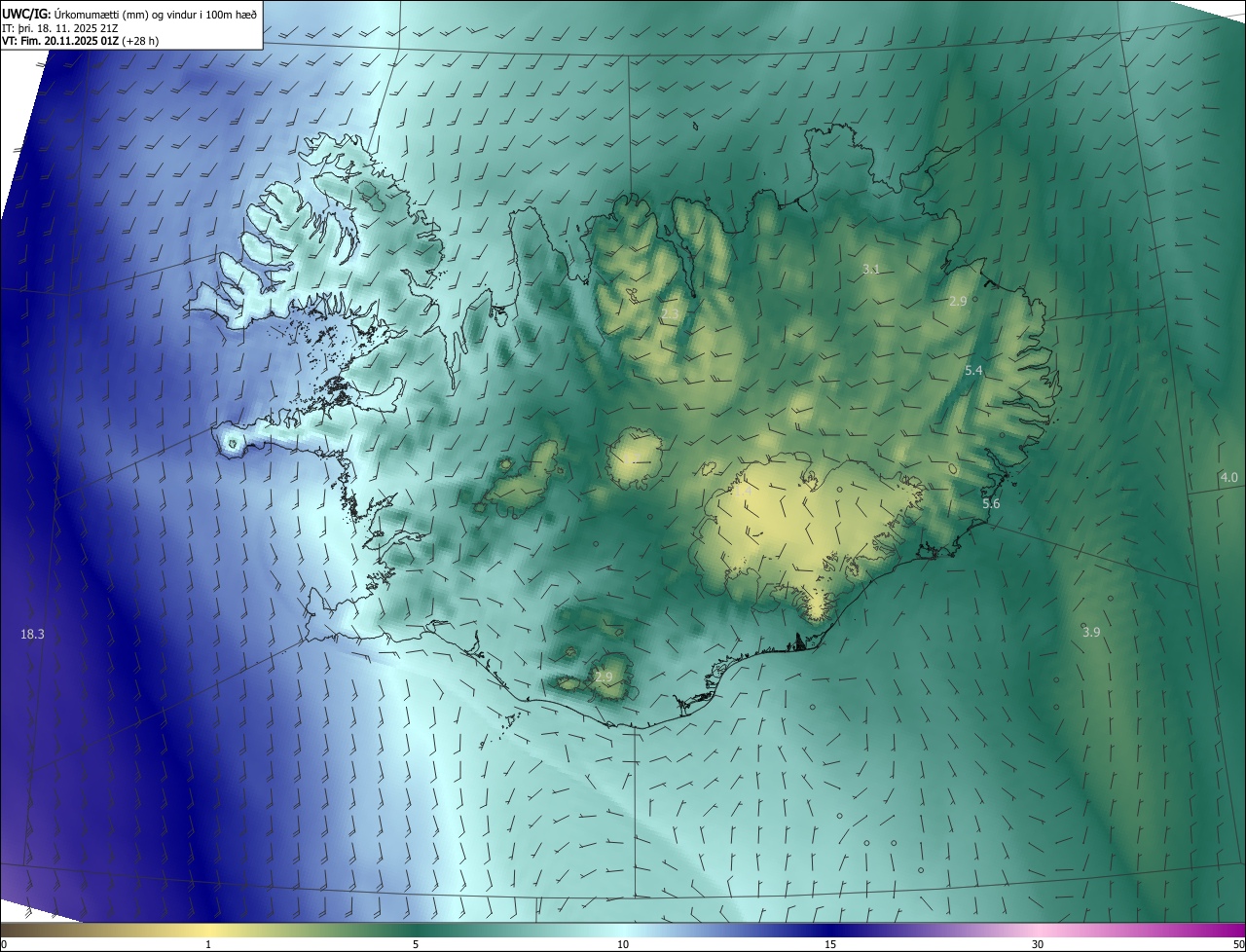Click the 2.9 value label on the southern glacier
Viewport: 1246px width, 952px height.
click(x=605, y=677)
